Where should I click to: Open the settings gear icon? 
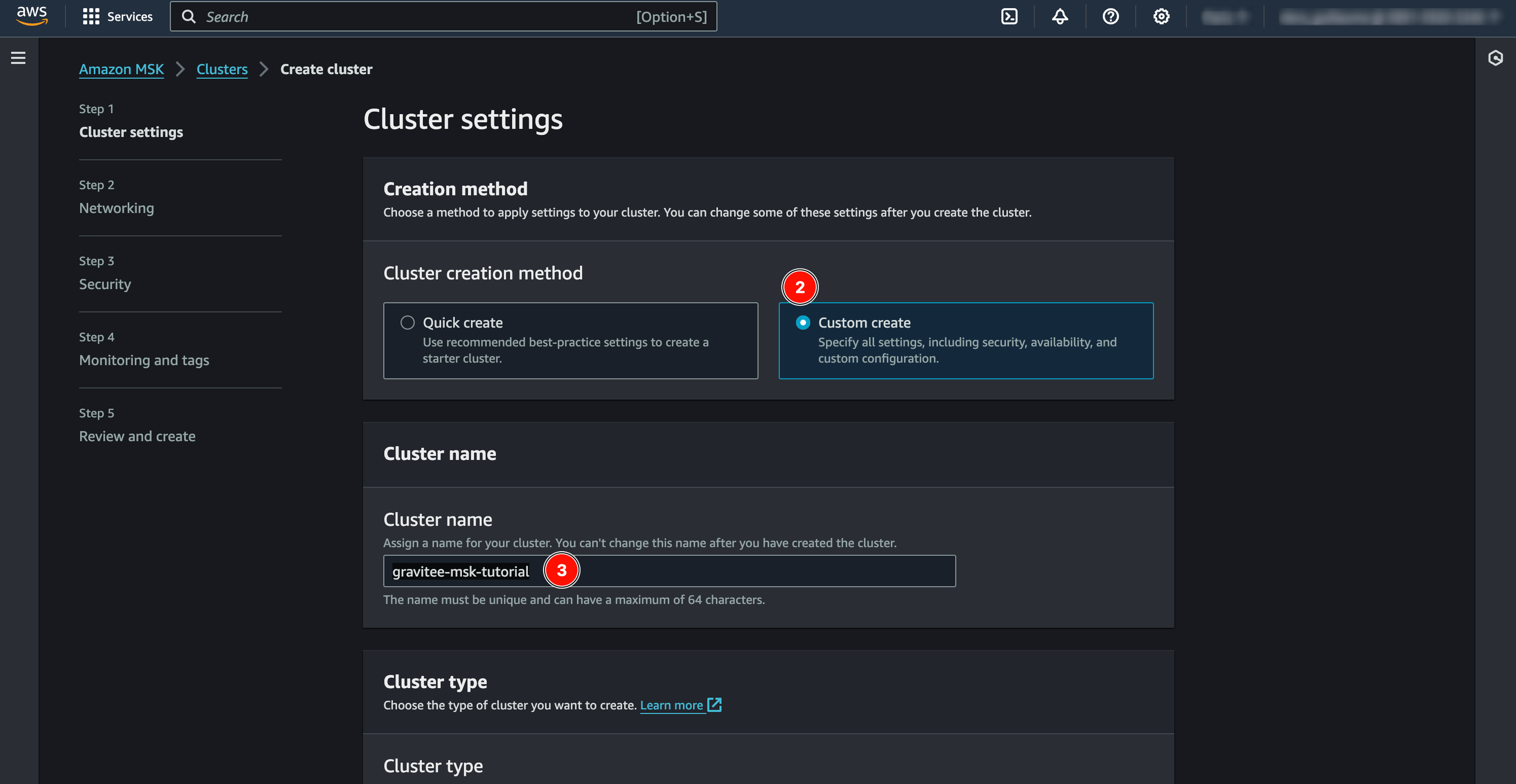point(1161,16)
